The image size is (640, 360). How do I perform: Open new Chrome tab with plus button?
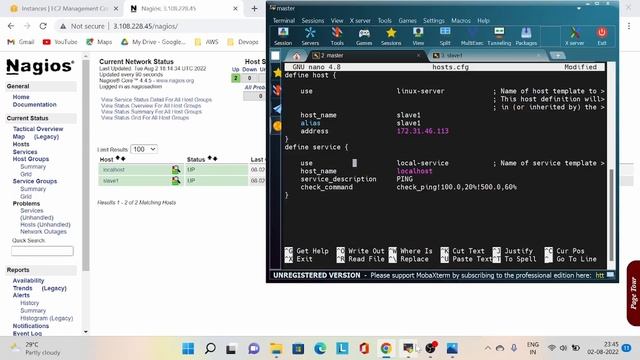pos(254,8)
